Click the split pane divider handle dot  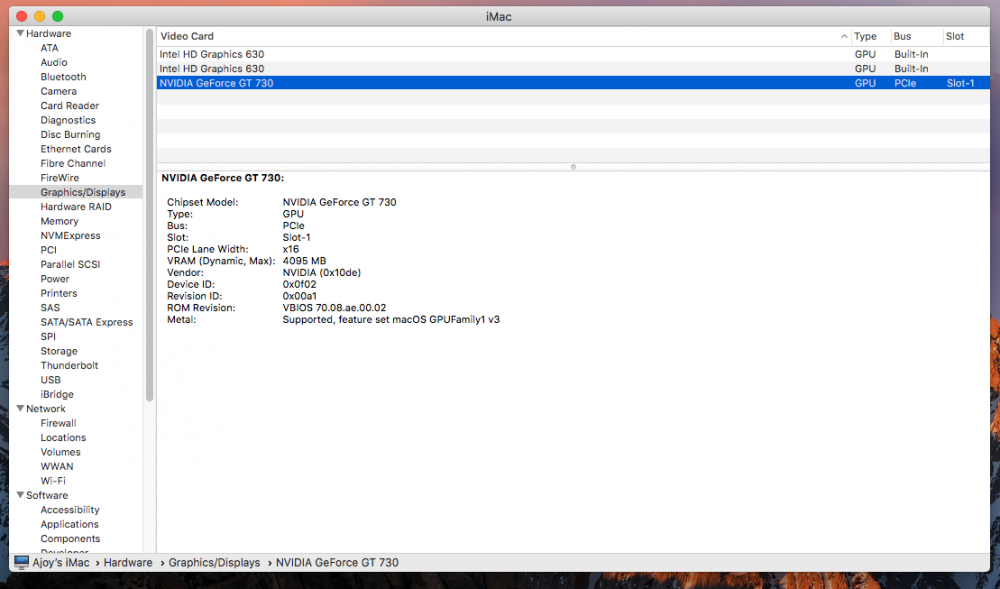click(573, 167)
